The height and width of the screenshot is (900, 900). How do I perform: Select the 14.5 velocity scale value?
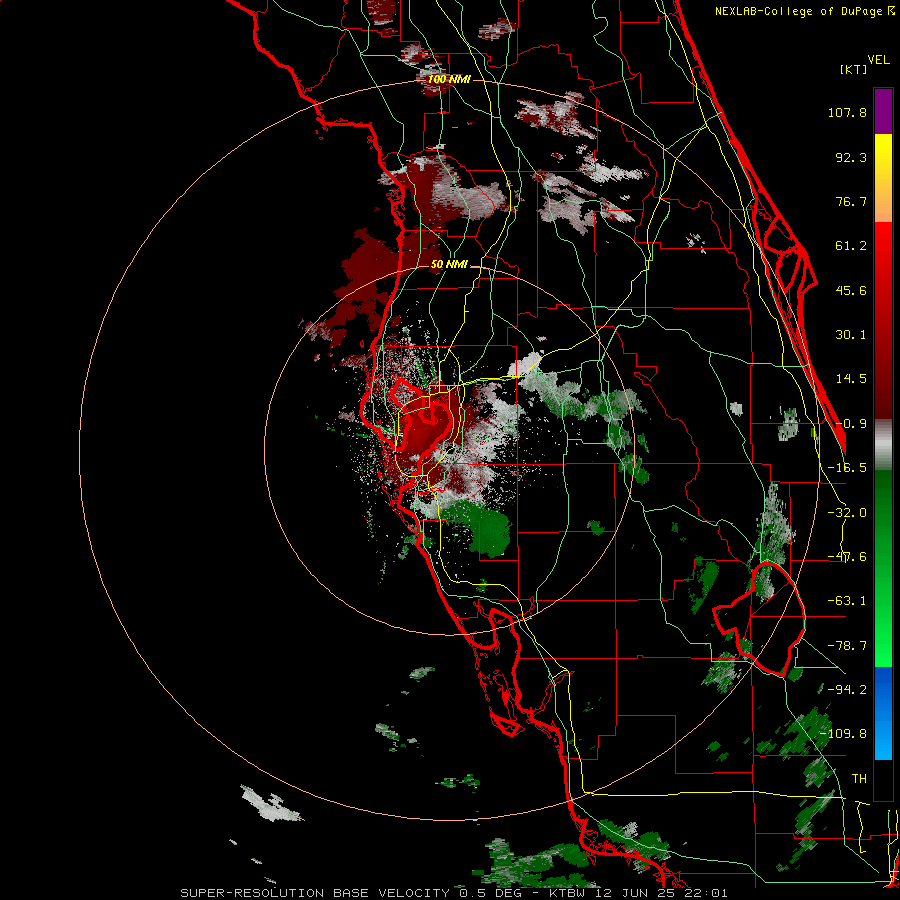(851, 379)
